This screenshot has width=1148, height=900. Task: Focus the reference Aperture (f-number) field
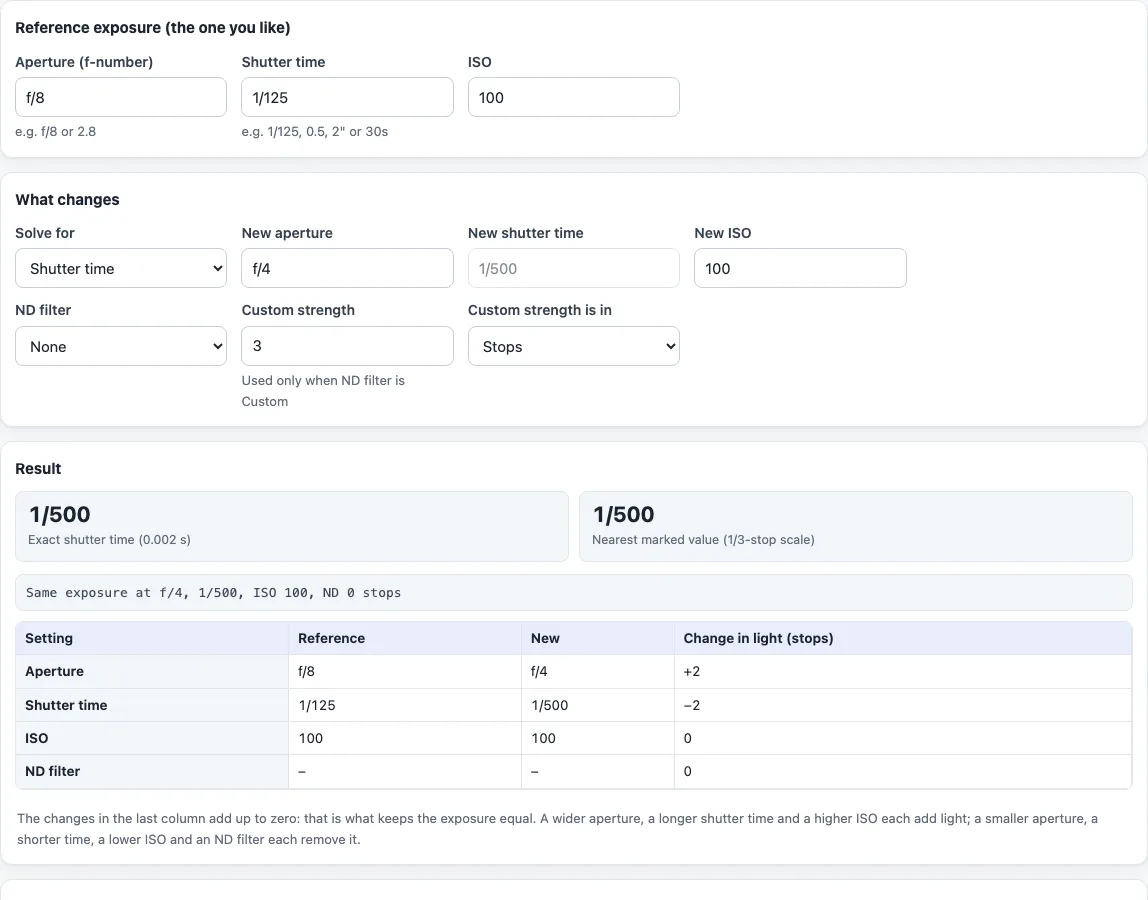tap(121, 97)
